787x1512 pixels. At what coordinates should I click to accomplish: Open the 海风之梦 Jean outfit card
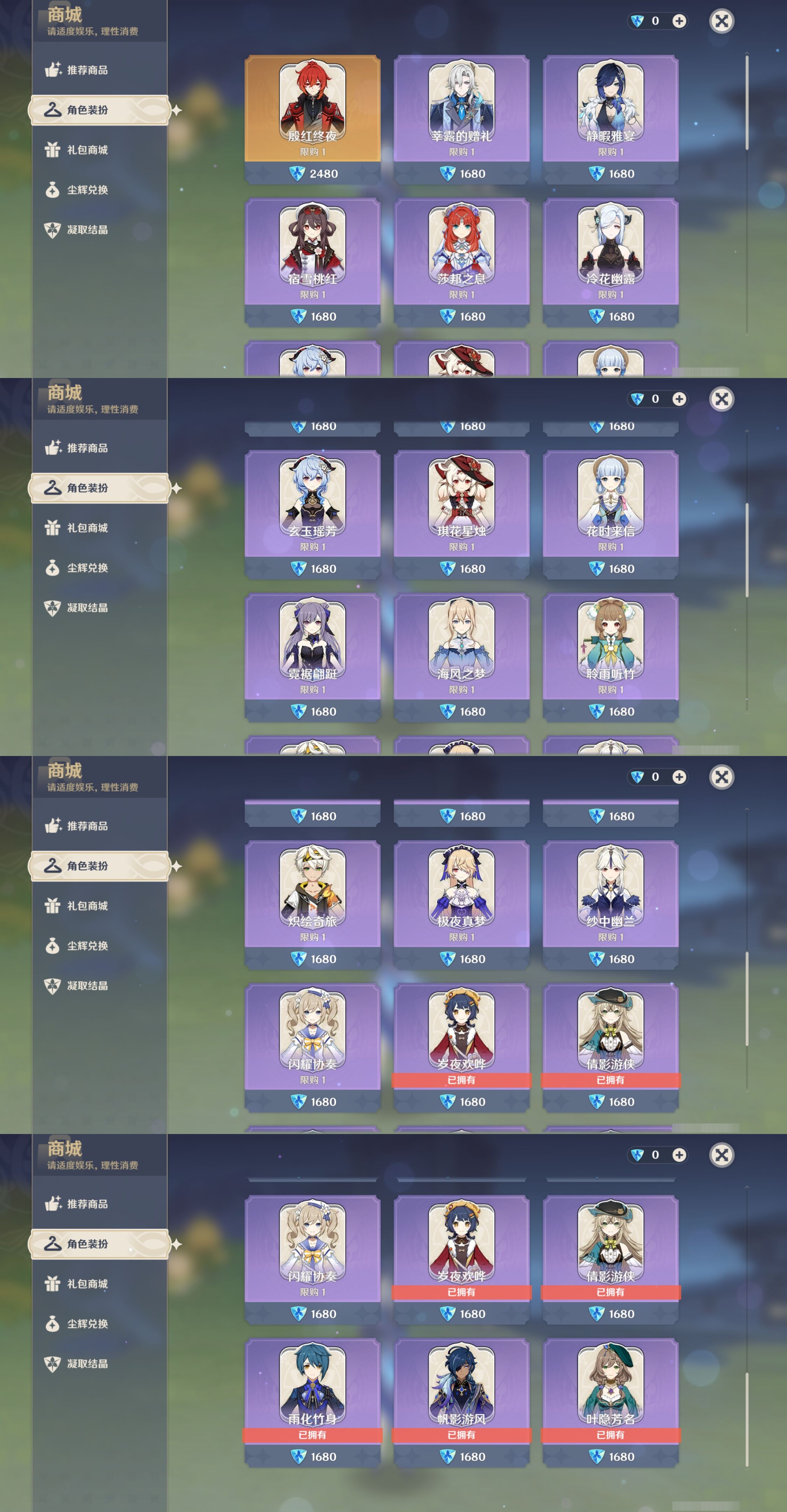[462, 657]
